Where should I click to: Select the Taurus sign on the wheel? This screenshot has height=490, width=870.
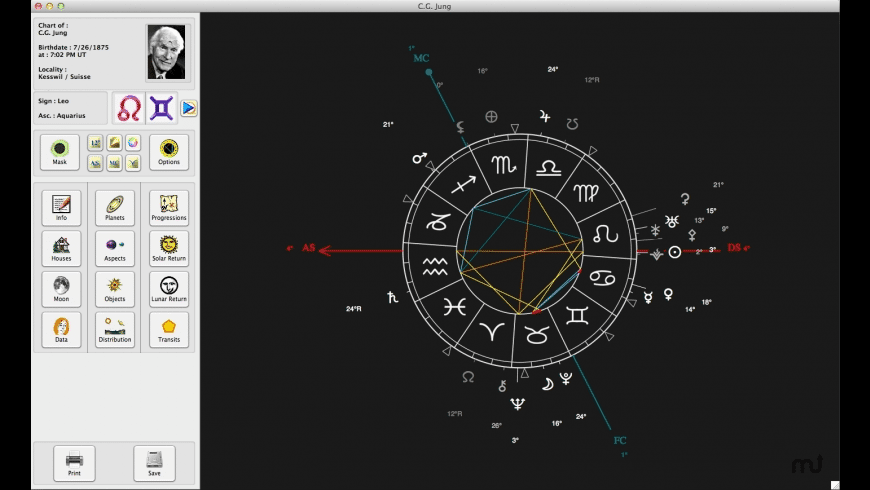tap(537, 335)
